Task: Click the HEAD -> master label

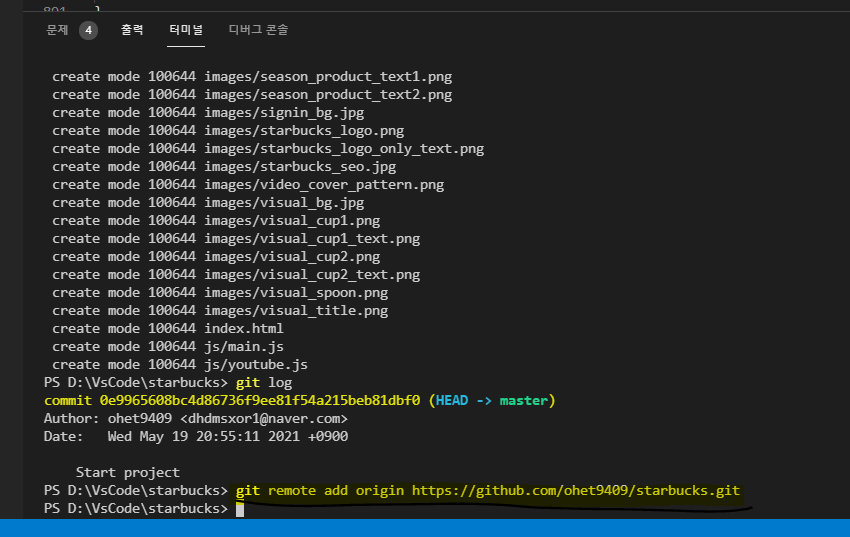Action: click(492, 400)
